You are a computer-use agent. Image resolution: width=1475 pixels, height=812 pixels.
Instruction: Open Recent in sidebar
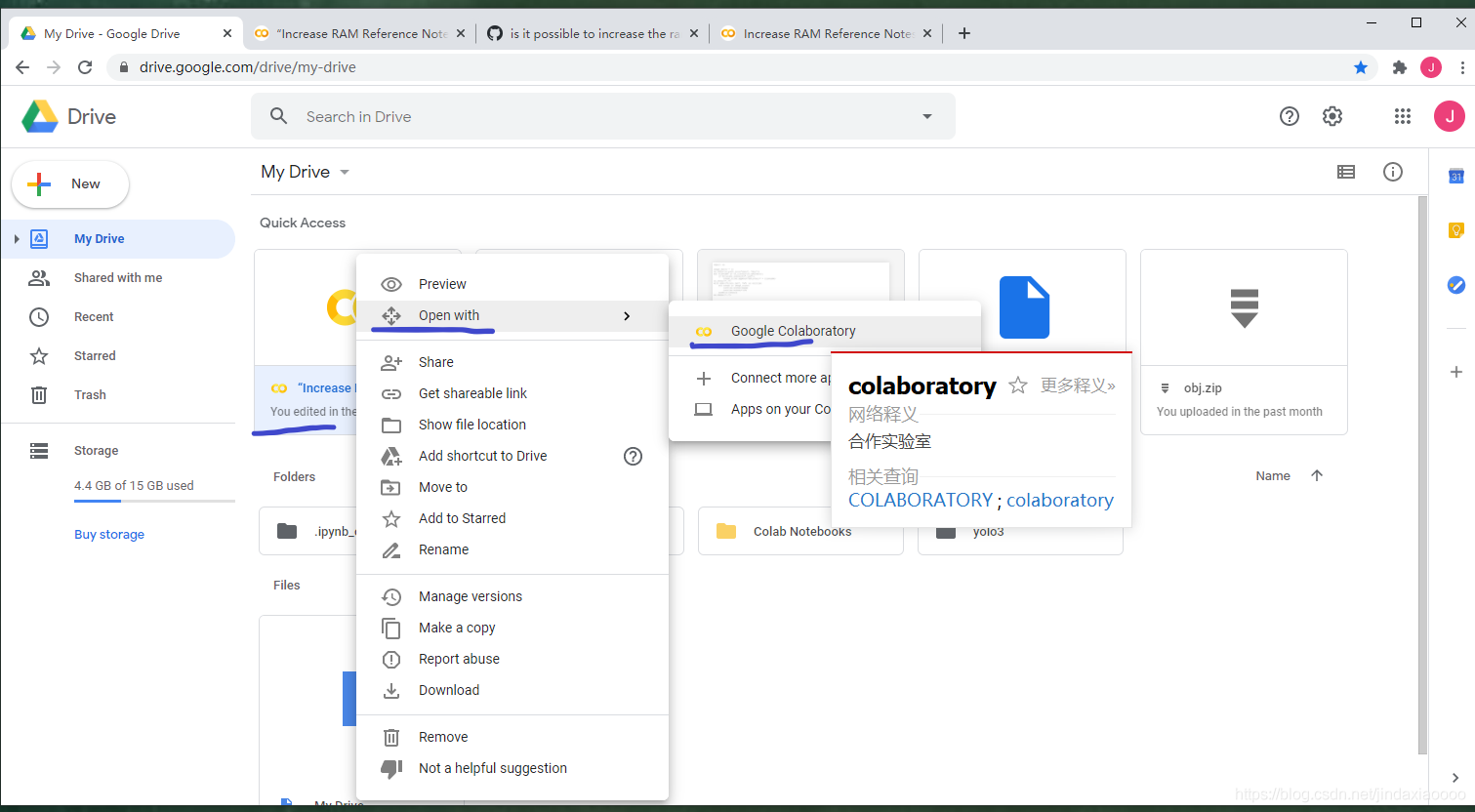[118, 317]
